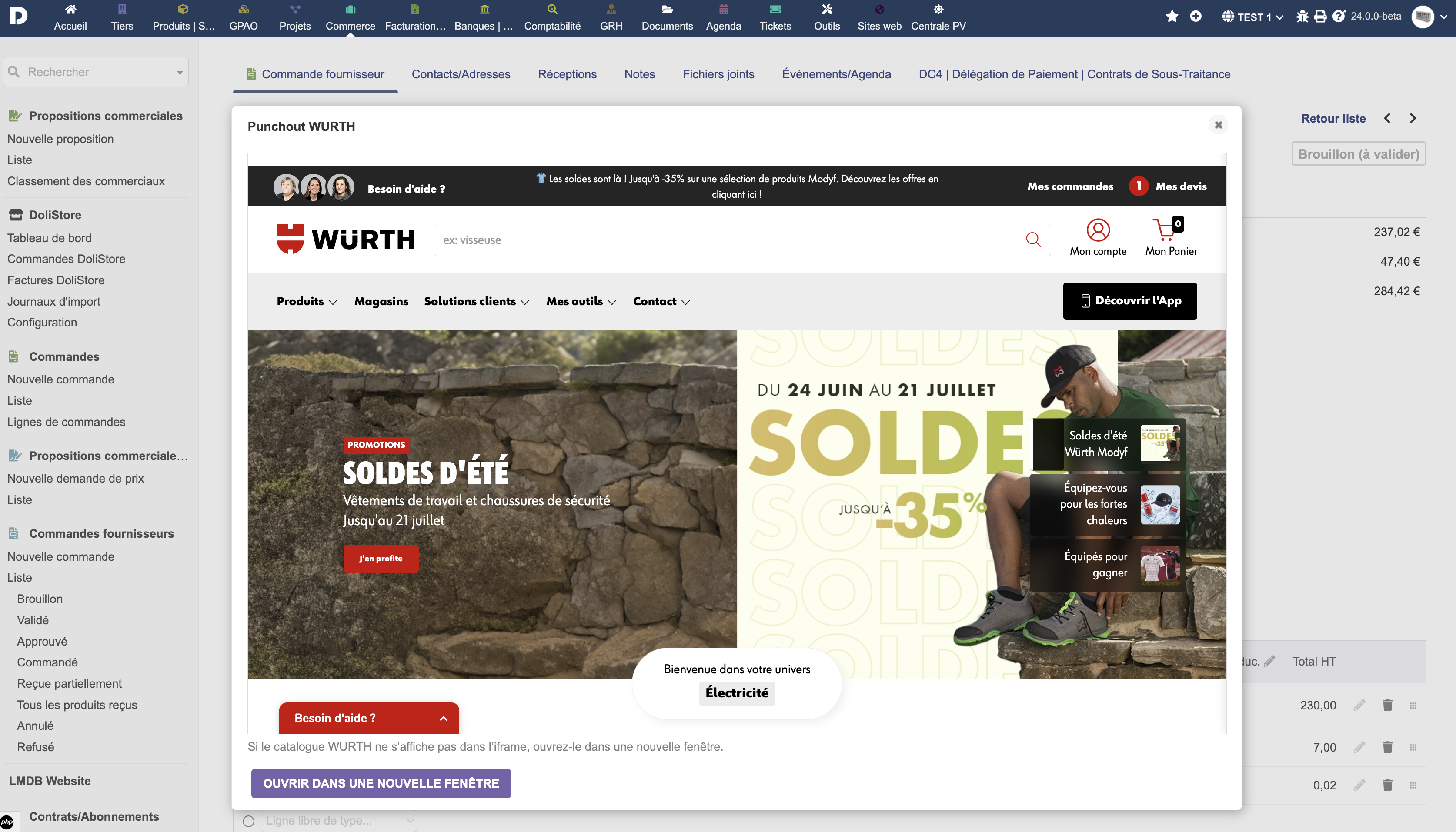Open Mes commandes in Würth header
Screen dimensions: 1456x832
tap(1070, 186)
